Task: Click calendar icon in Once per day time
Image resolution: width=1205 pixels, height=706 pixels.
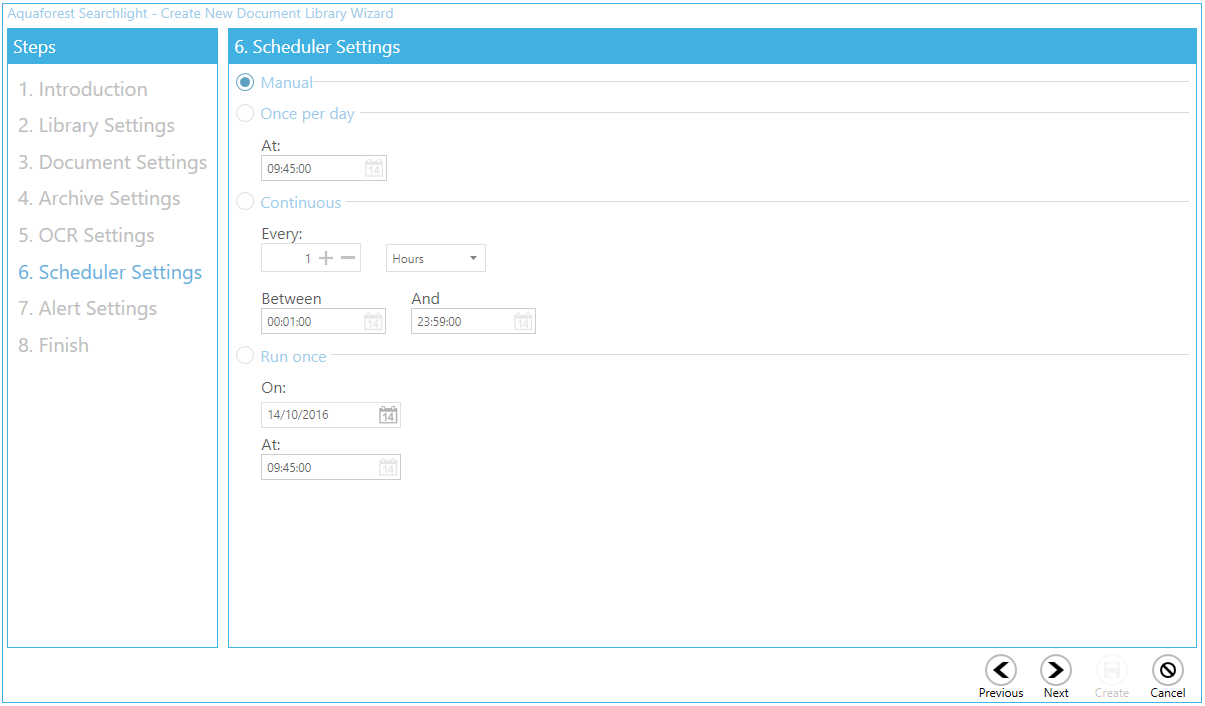Action: tap(374, 169)
